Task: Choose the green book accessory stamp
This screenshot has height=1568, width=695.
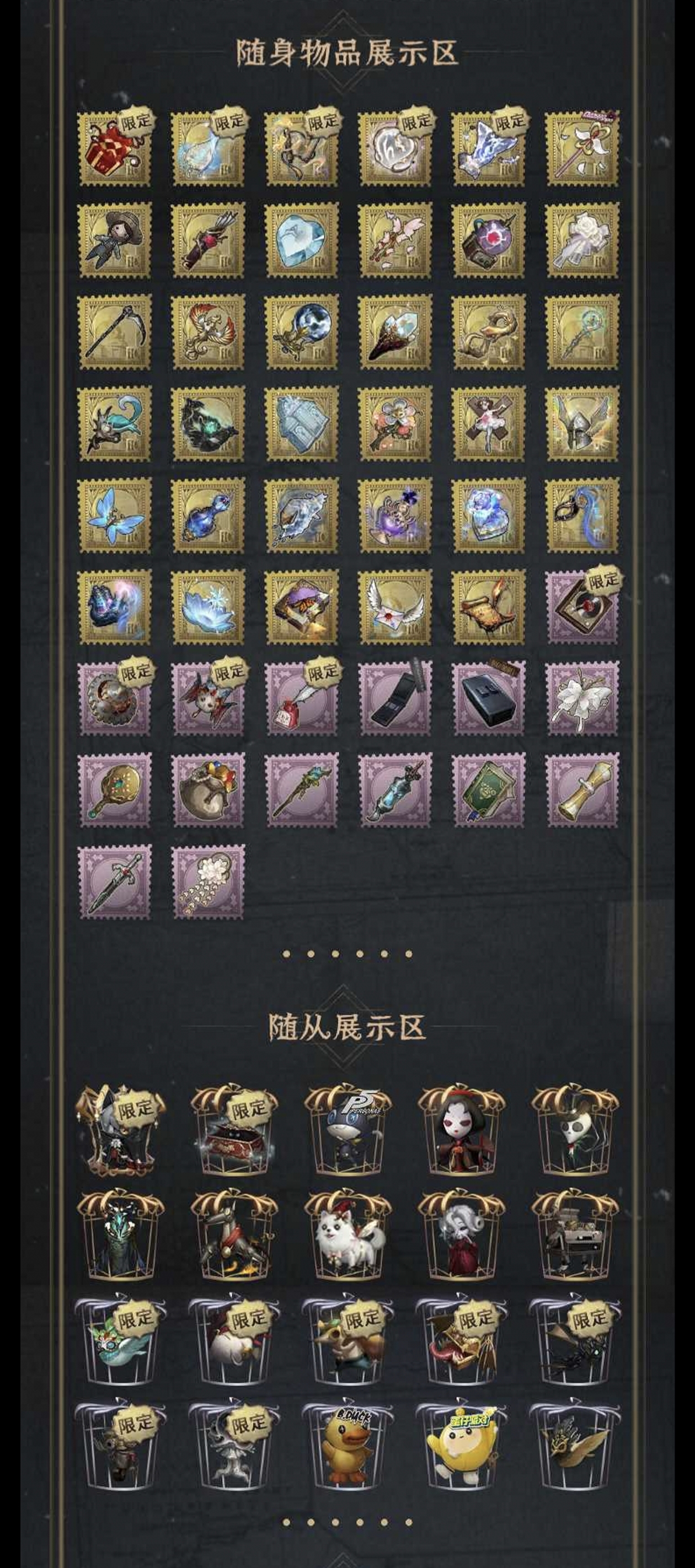Action: coord(489,790)
